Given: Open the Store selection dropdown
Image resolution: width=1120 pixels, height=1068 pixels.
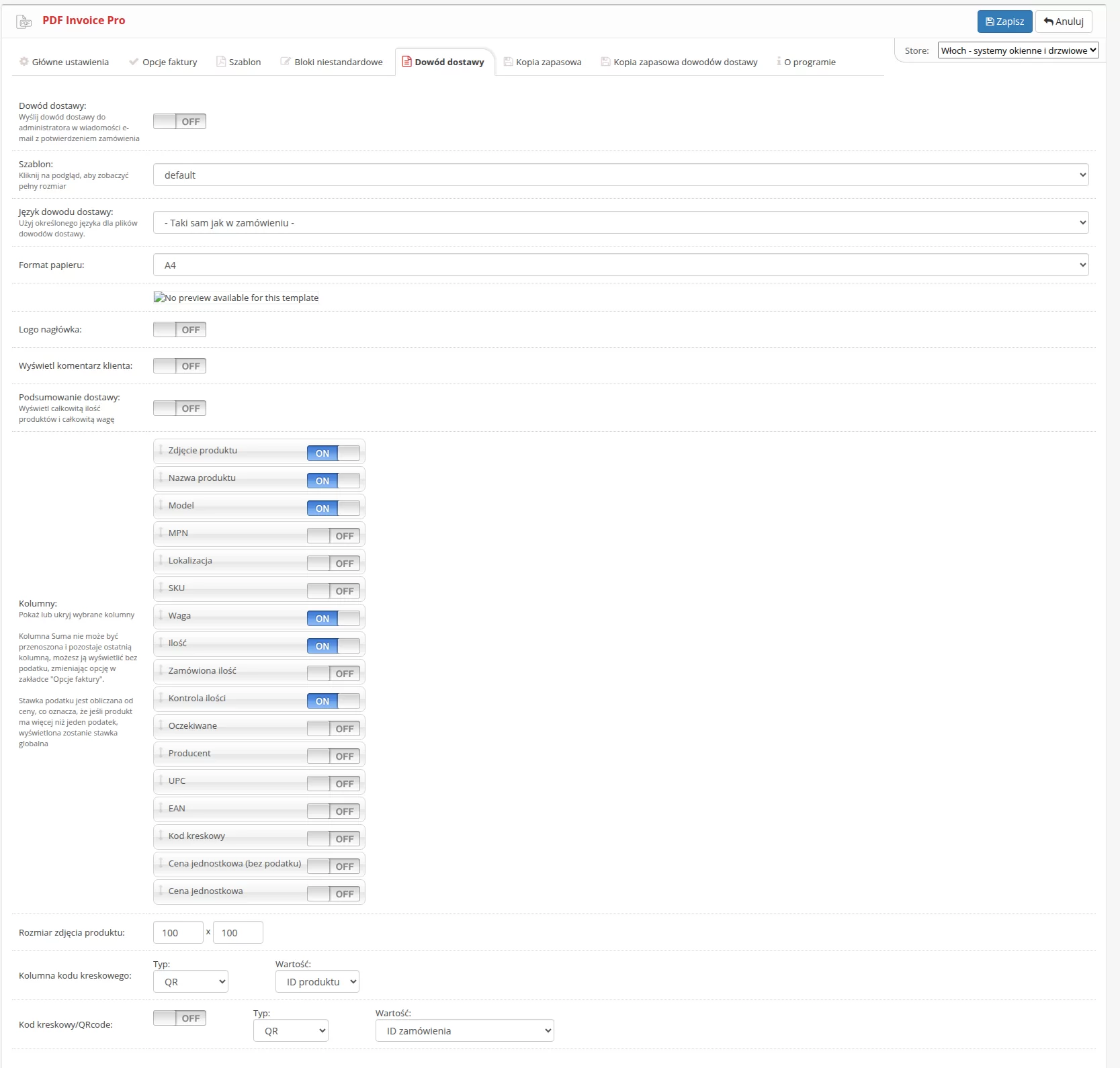Looking at the screenshot, I should tap(1018, 50).
